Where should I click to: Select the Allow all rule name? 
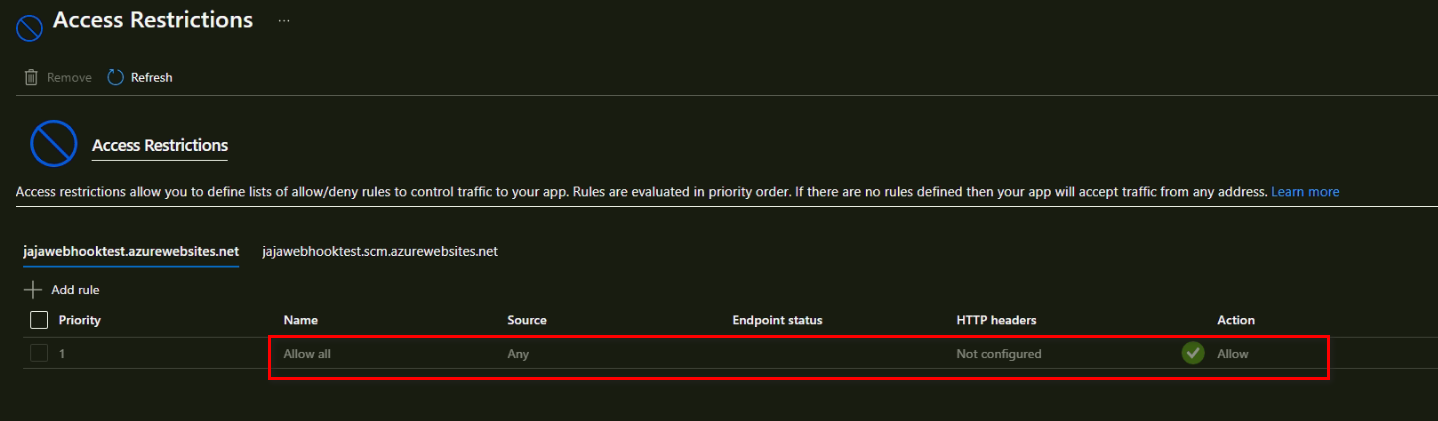[x=307, y=353]
